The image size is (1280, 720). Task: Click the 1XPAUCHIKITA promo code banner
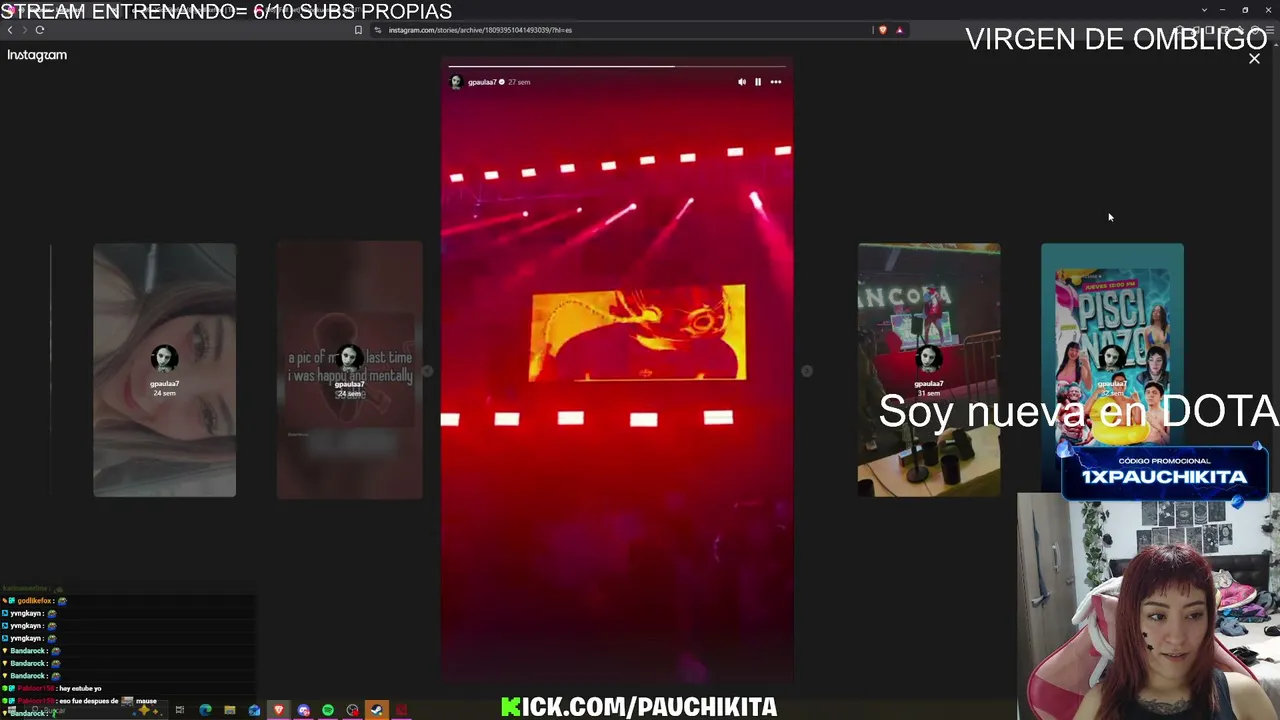1163,472
